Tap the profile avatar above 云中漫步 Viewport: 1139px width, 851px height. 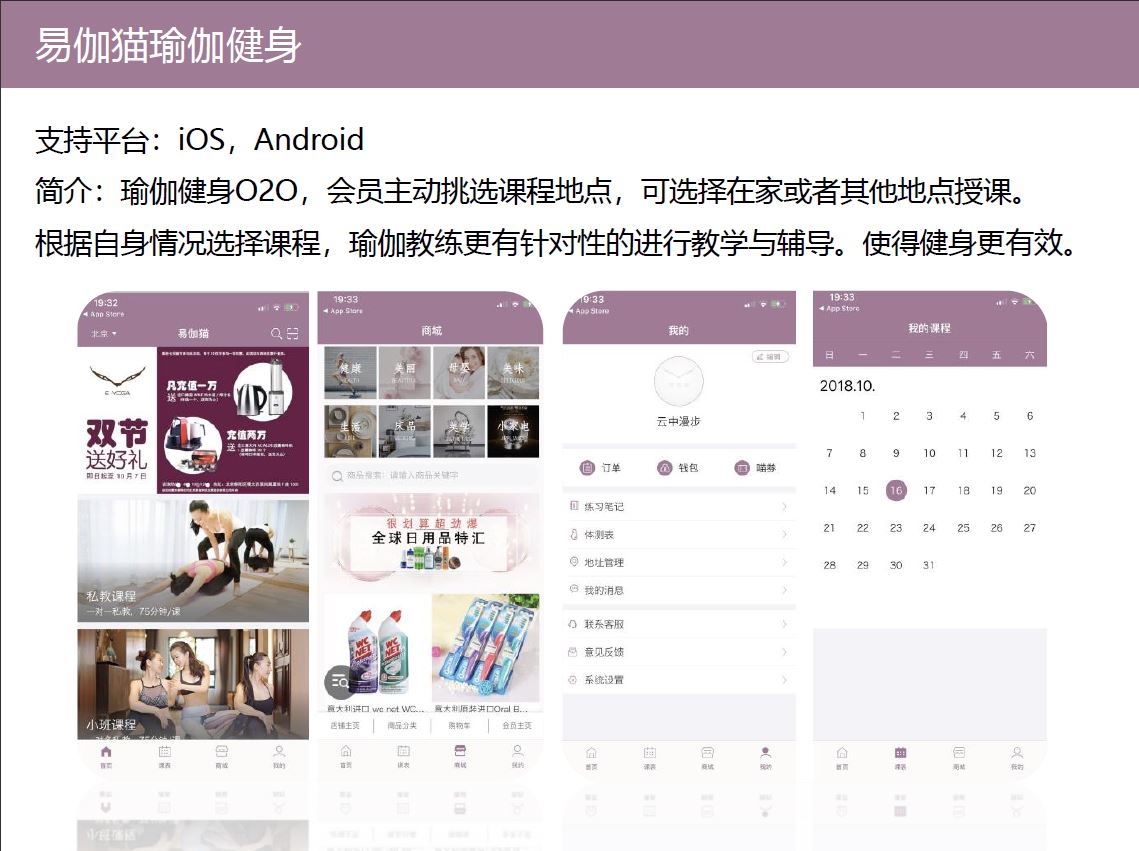678,381
